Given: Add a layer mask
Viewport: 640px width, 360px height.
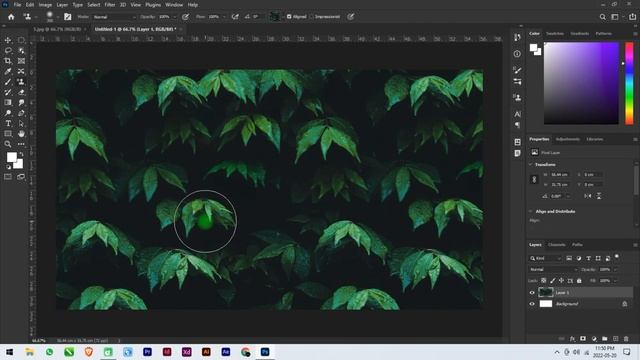Looking at the screenshot, I should pos(583,339).
